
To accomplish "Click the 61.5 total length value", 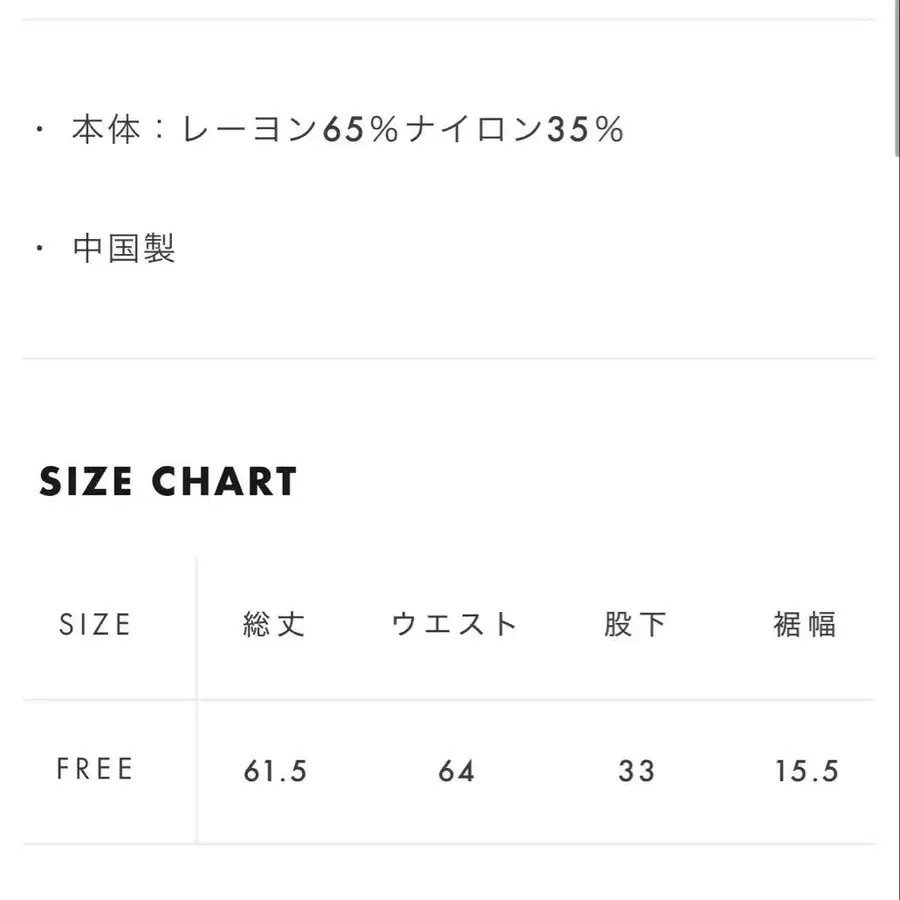I will point(275,771).
